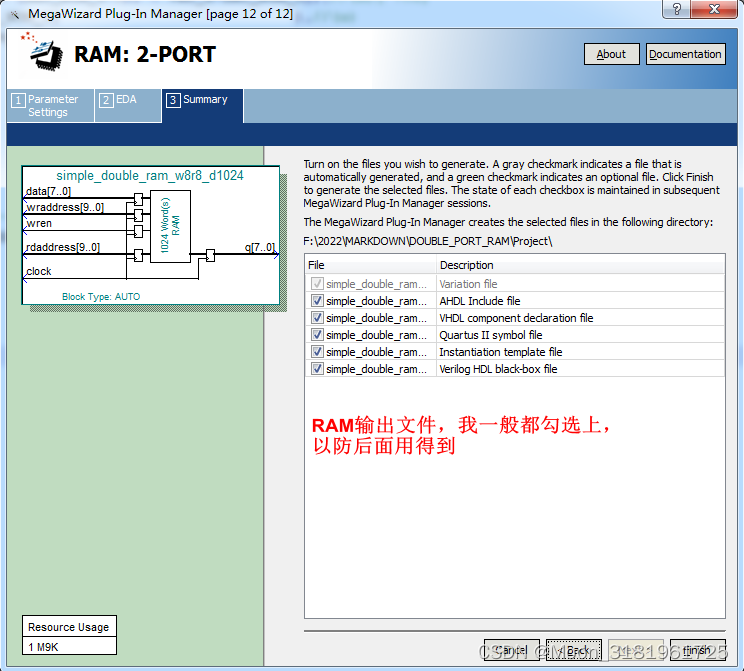Select the 'Variation file' description text

(468, 284)
